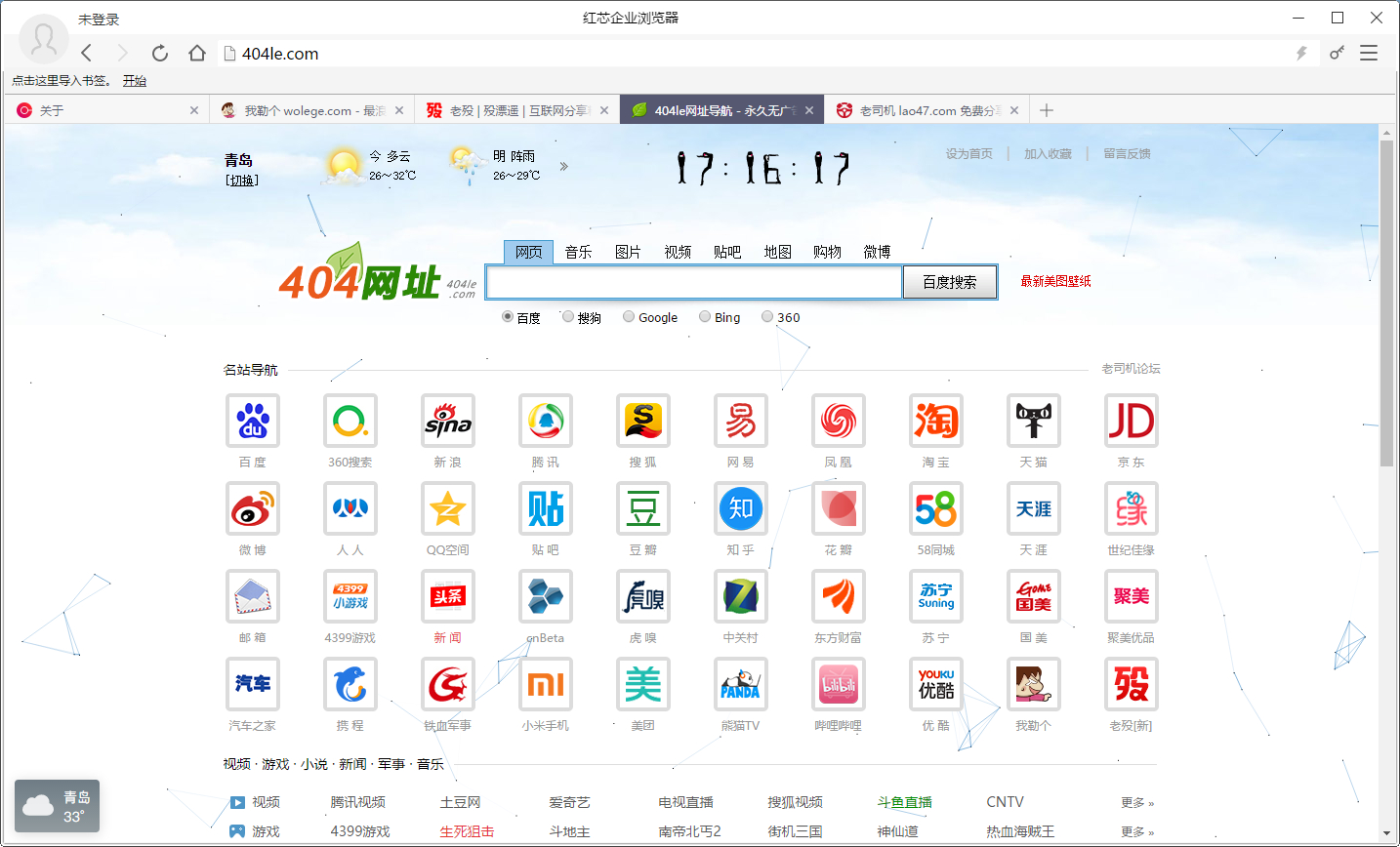This screenshot has width=1400, height=847.
Task: Open the 58同城 site icon
Action: pyautogui.click(x=936, y=508)
